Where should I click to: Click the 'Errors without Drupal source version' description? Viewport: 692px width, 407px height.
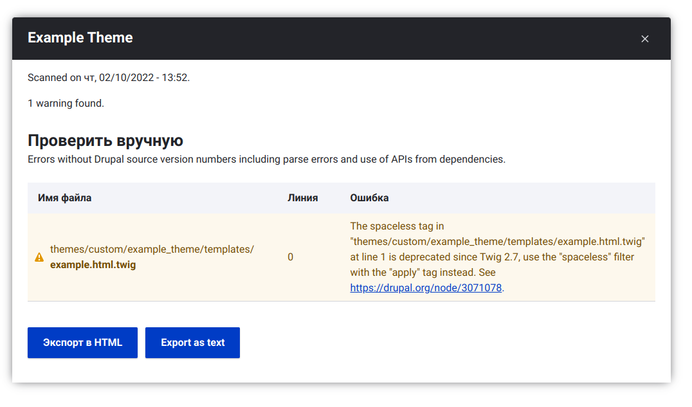click(x=266, y=159)
